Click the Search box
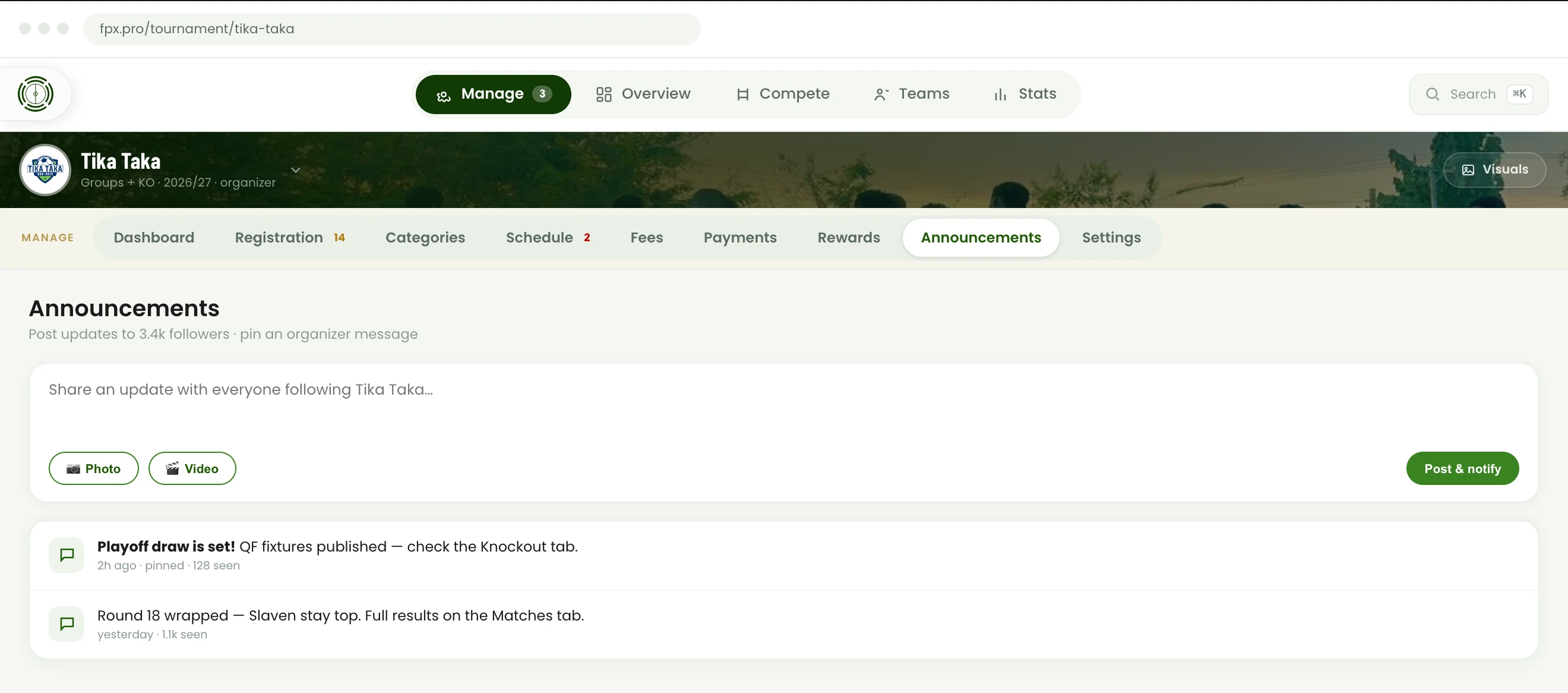Image resolution: width=1568 pixels, height=693 pixels. tap(1478, 94)
